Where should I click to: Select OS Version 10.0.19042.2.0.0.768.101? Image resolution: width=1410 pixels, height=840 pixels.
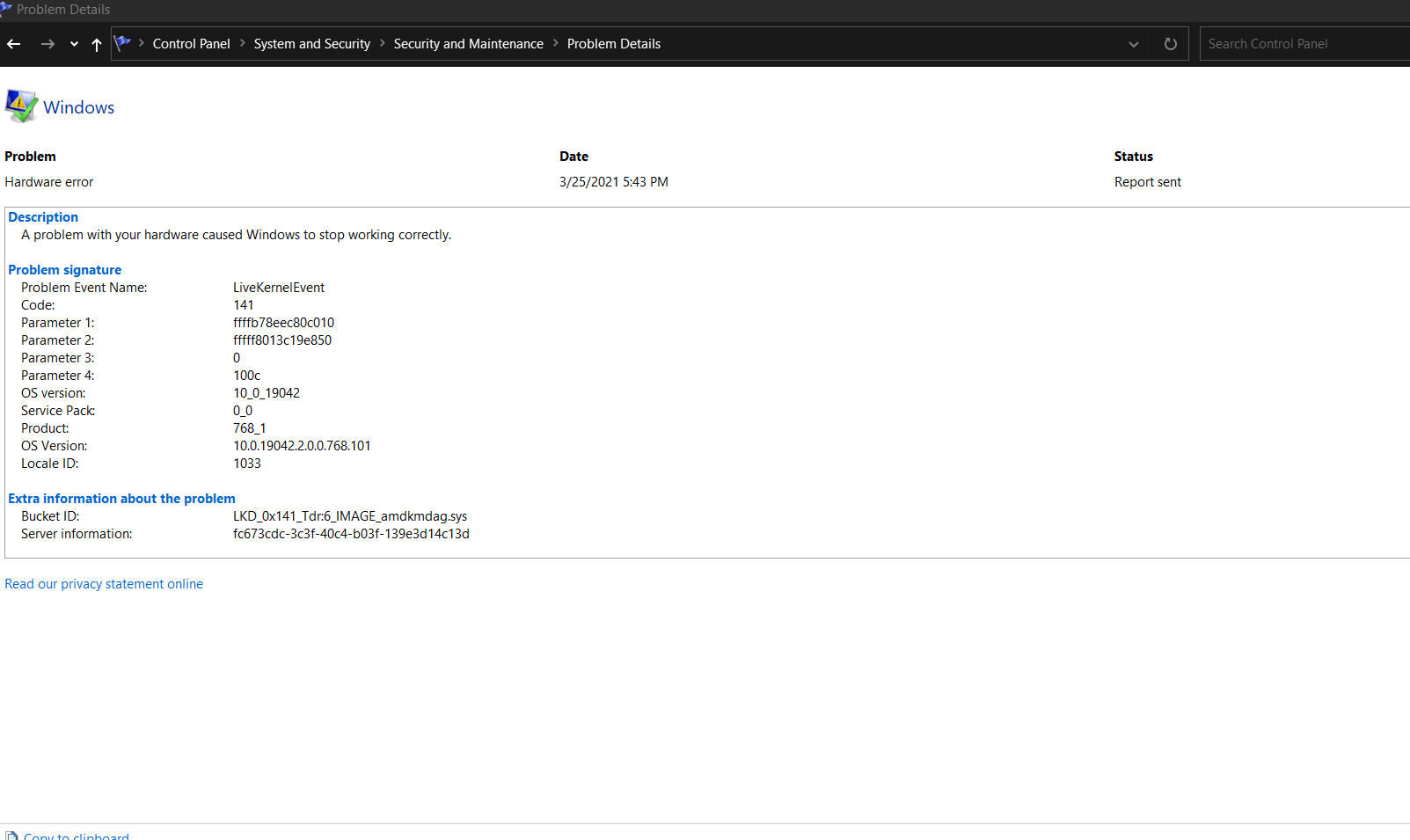coord(302,446)
